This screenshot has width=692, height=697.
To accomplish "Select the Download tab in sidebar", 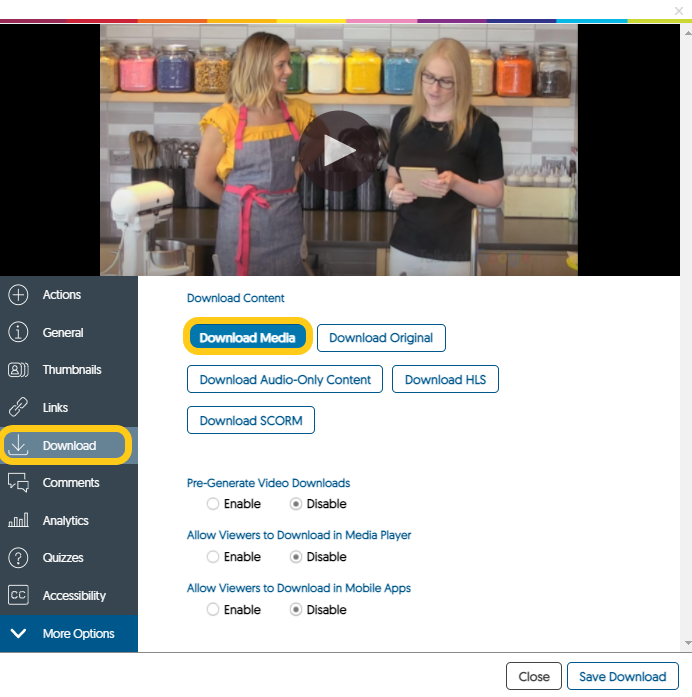I will point(68,446).
